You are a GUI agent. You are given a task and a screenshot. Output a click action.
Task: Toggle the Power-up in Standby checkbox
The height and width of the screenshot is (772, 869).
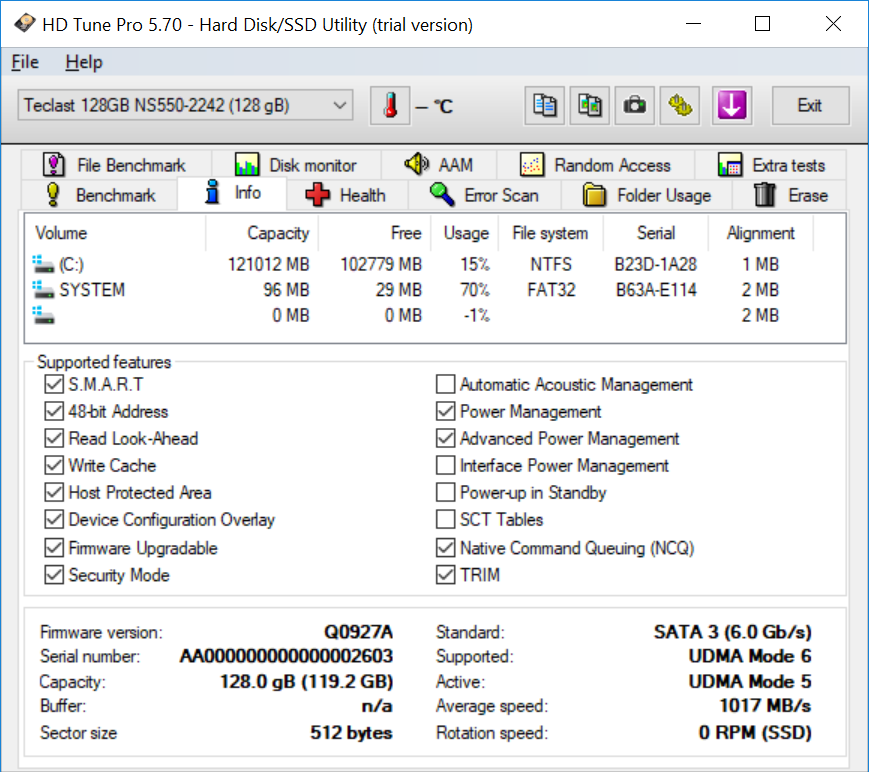(446, 493)
